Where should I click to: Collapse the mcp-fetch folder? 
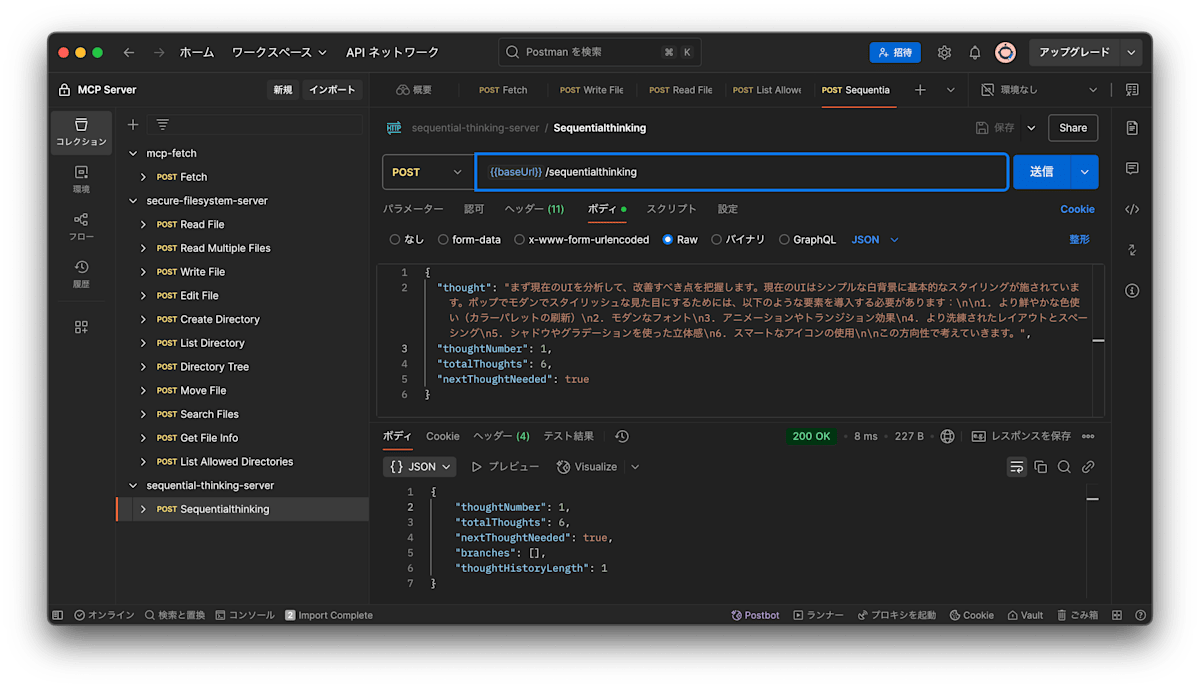pyautogui.click(x=134, y=153)
